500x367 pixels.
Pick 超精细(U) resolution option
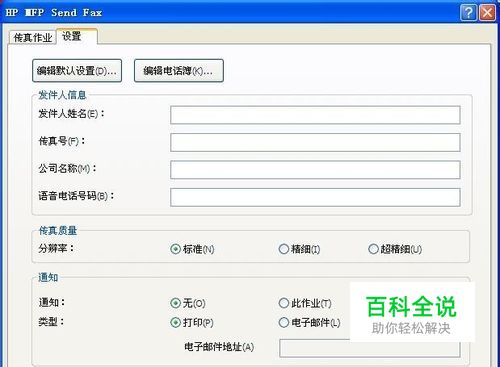(374, 249)
